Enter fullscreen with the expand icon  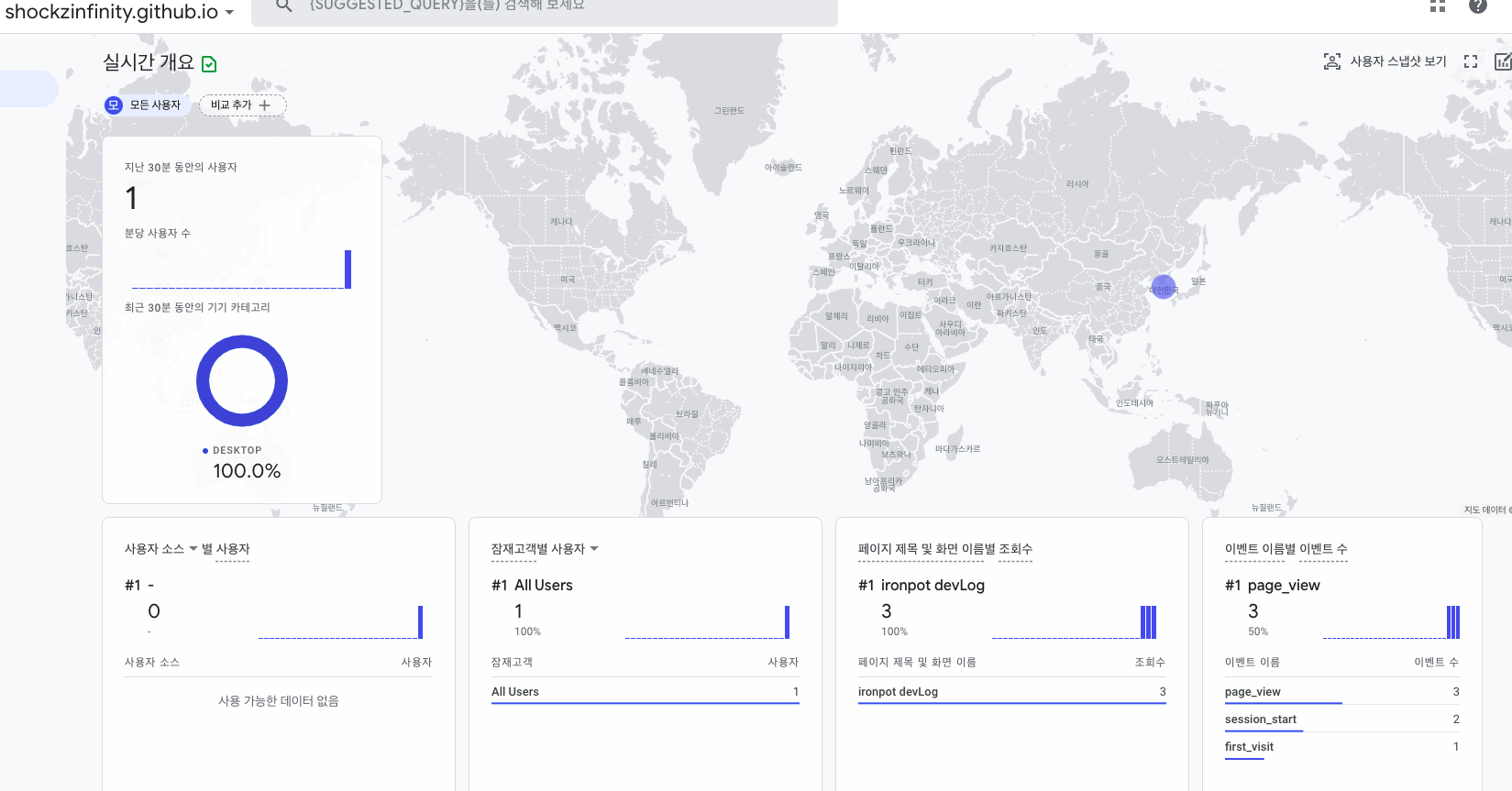(1471, 61)
